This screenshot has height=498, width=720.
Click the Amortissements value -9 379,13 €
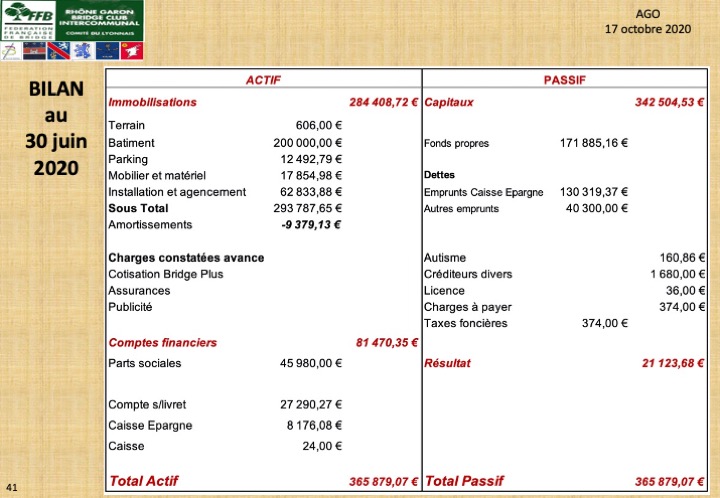[311, 224]
